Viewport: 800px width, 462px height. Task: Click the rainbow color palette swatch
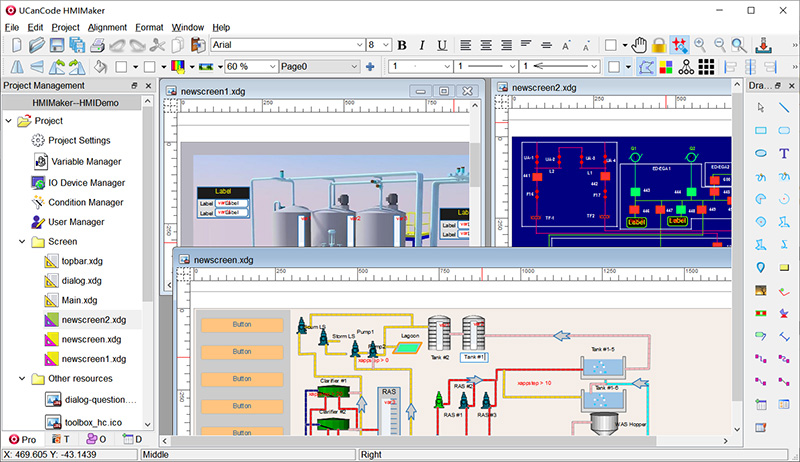pyautogui.click(x=178, y=67)
